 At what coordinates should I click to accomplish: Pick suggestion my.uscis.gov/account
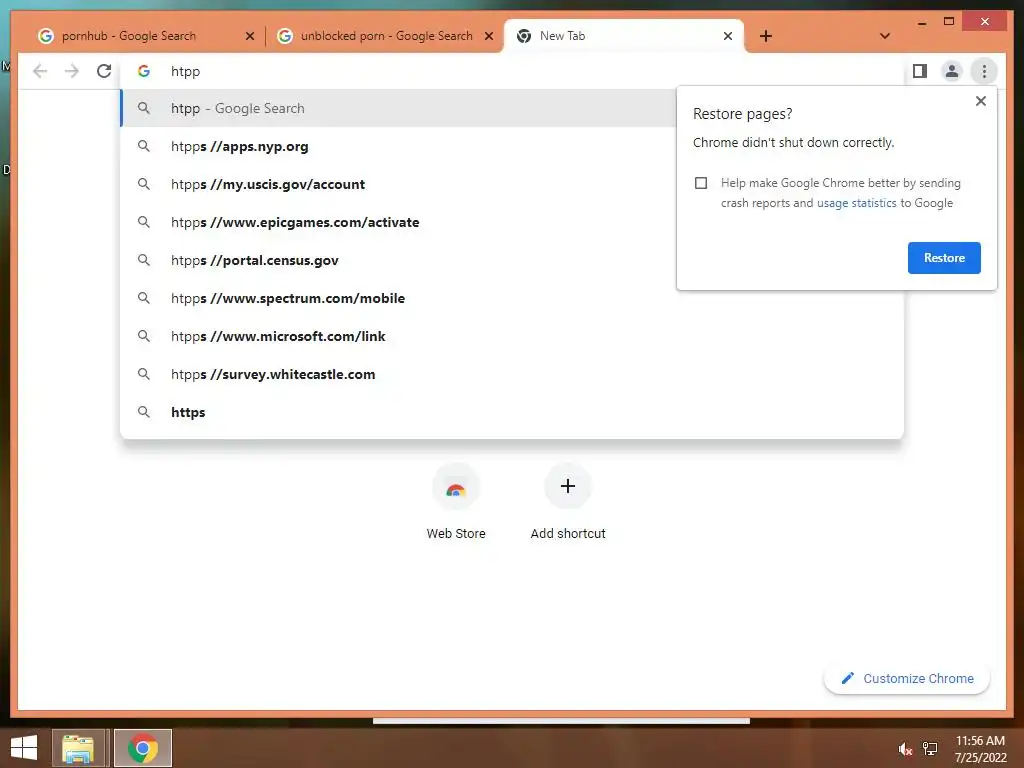[x=398, y=184]
